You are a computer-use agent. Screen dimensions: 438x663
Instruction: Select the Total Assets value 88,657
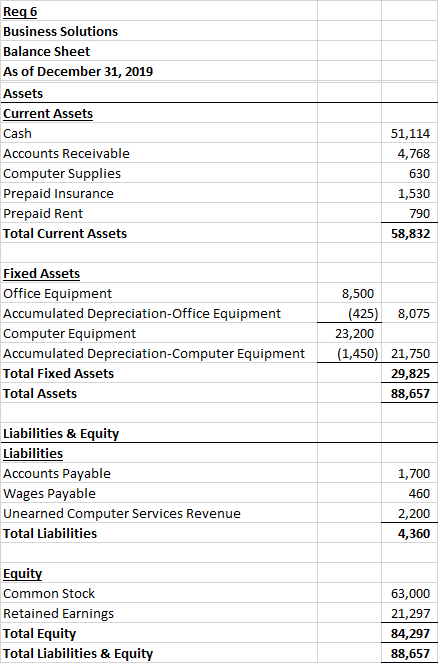coord(410,393)
